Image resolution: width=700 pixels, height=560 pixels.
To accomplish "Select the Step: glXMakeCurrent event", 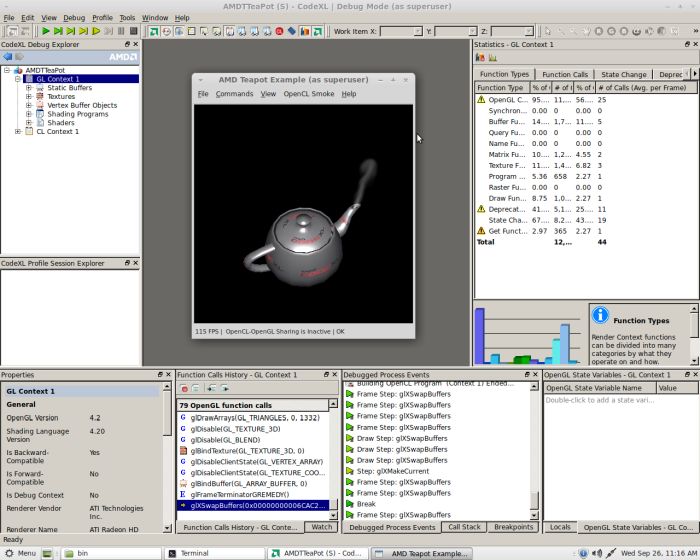I will [x=437, y=471].
